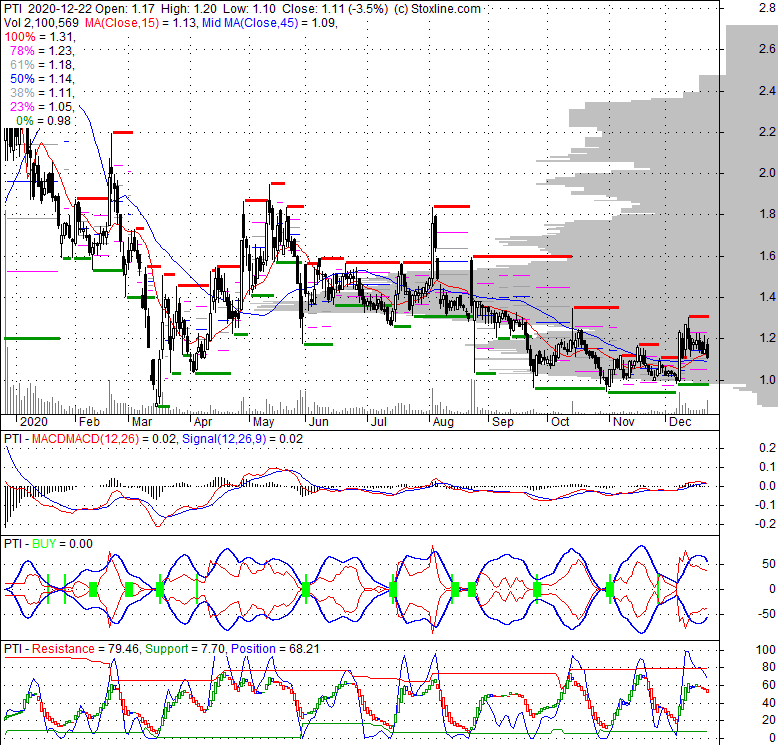The height and width of the screenshot is (745, 780).
Task: Click the 'Jun' month label
Action: point(319,422)
